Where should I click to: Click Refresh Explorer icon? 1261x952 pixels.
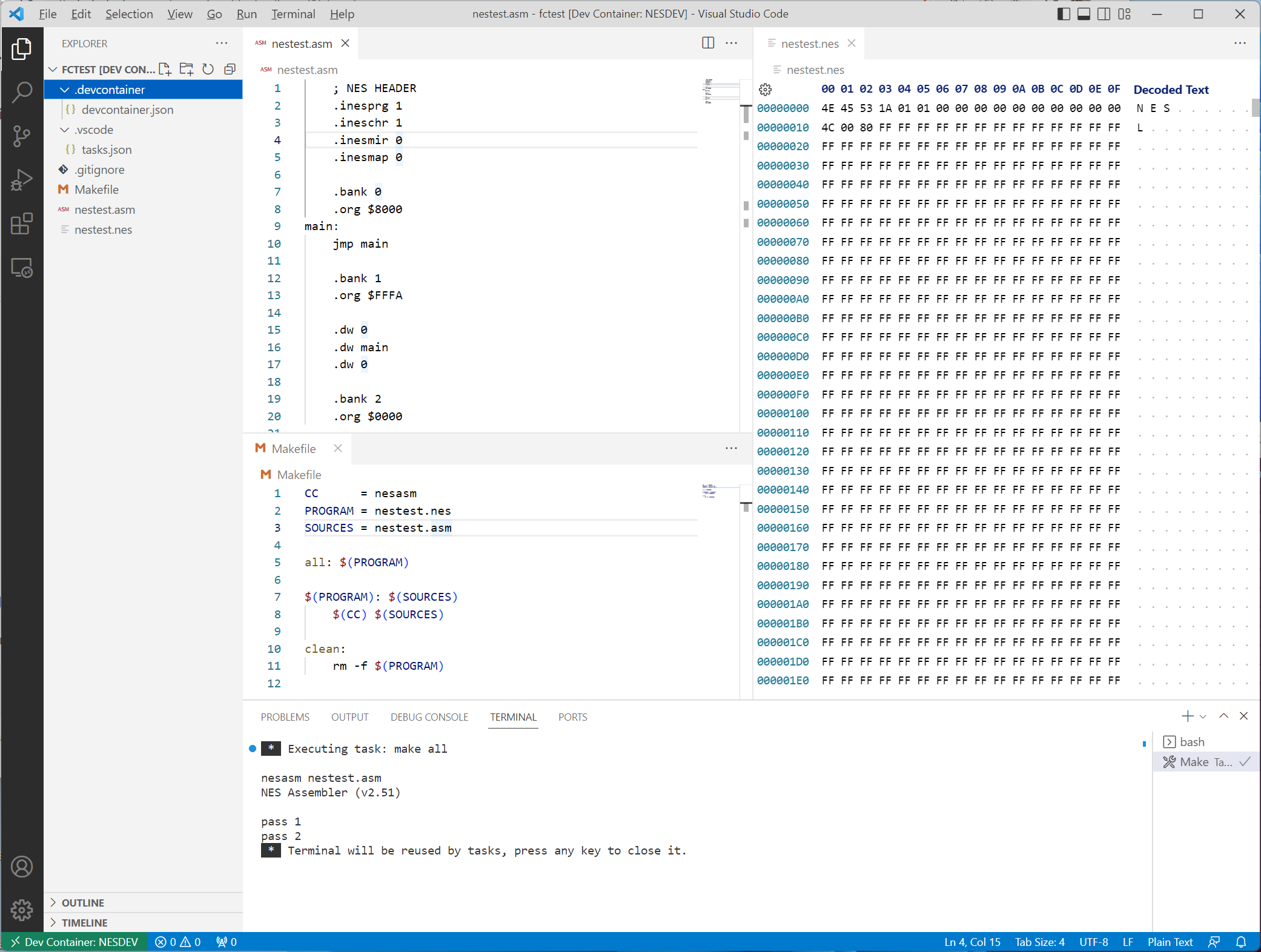tap(208, 69)
